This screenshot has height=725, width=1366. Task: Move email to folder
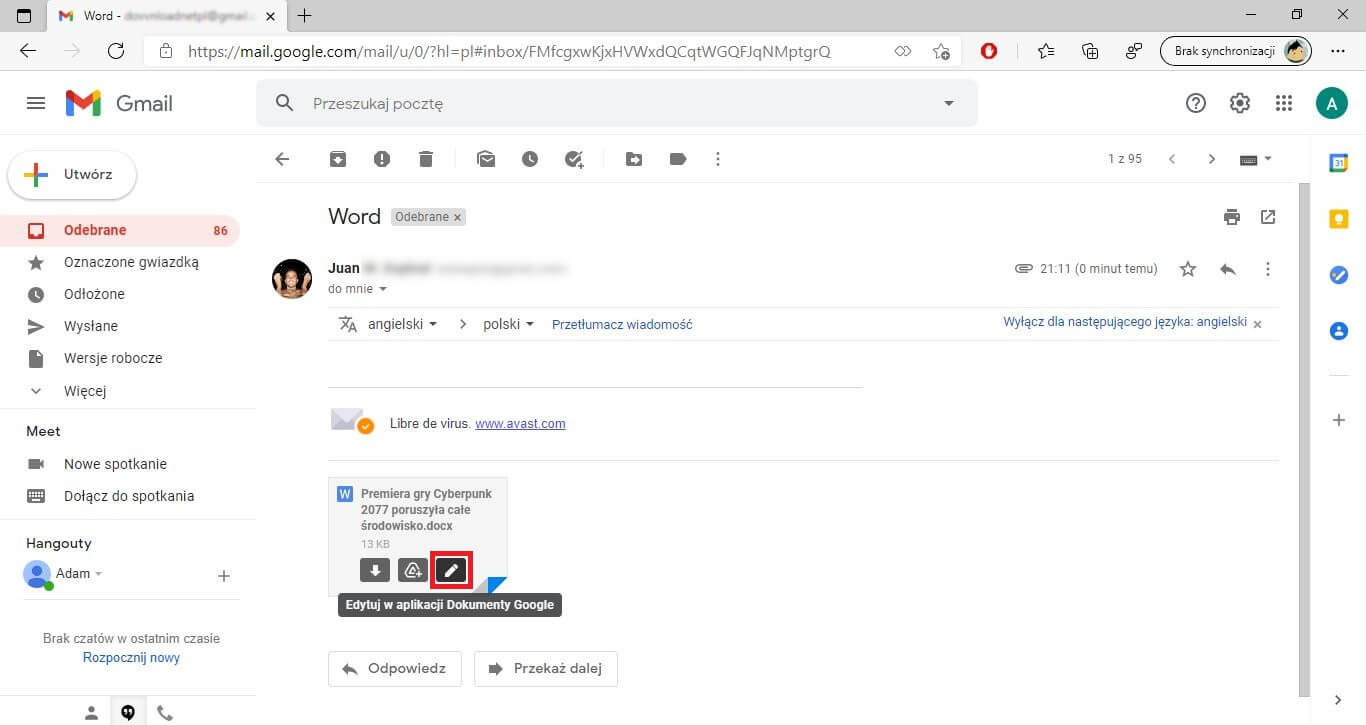pyautogui.click(x=634, y=159)
